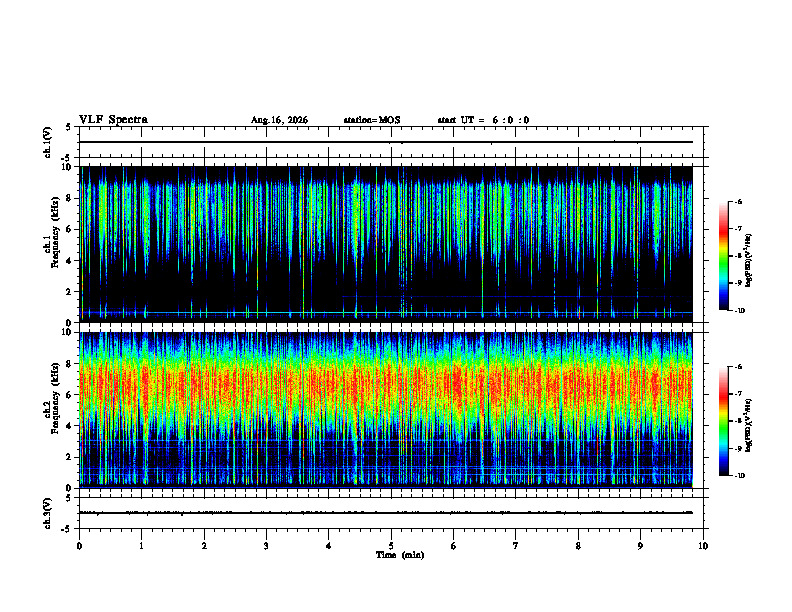Click the "VLF Spectra" title text

pos(113,120)
